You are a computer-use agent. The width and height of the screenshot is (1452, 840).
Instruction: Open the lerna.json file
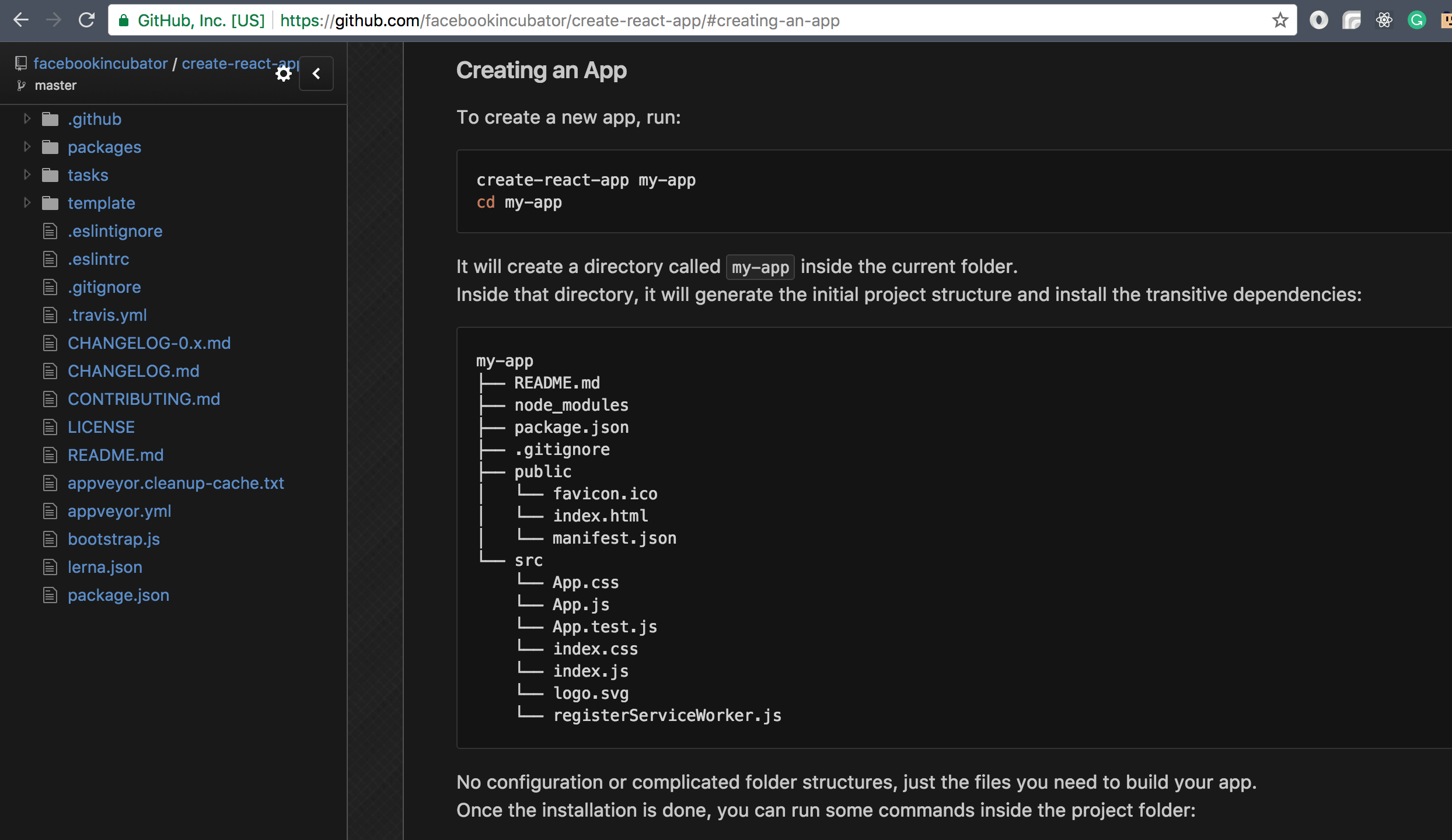(105, 567)
